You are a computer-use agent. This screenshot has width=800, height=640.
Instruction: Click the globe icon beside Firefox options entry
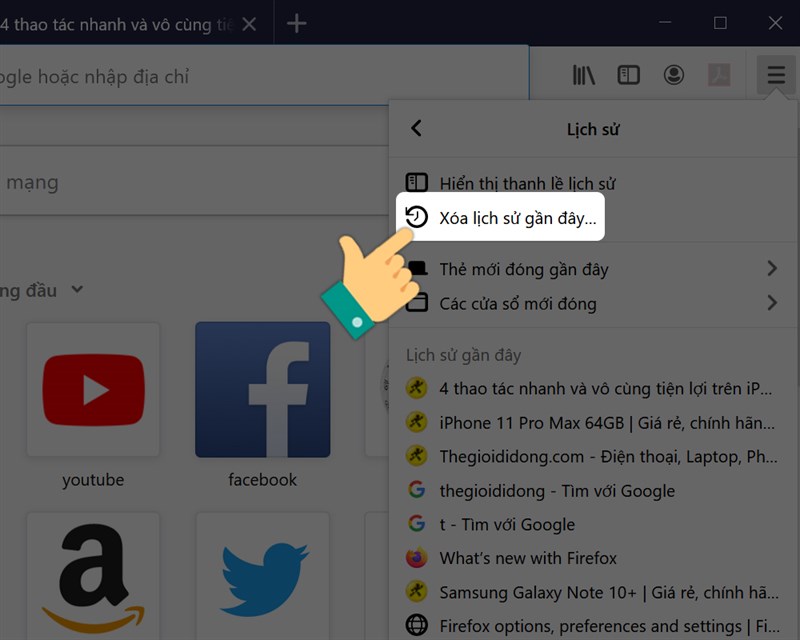[x=417, y=625]
